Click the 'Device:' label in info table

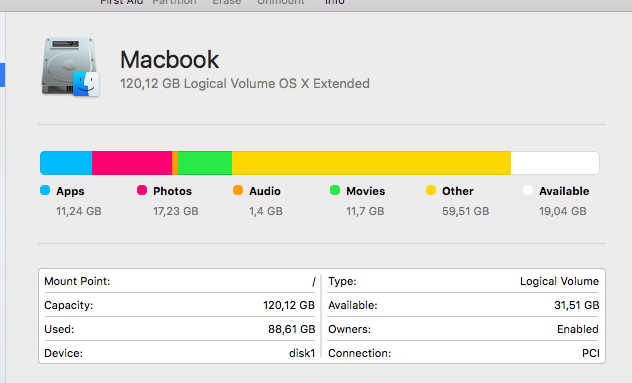pyautogui.click(x=63, y=353)
